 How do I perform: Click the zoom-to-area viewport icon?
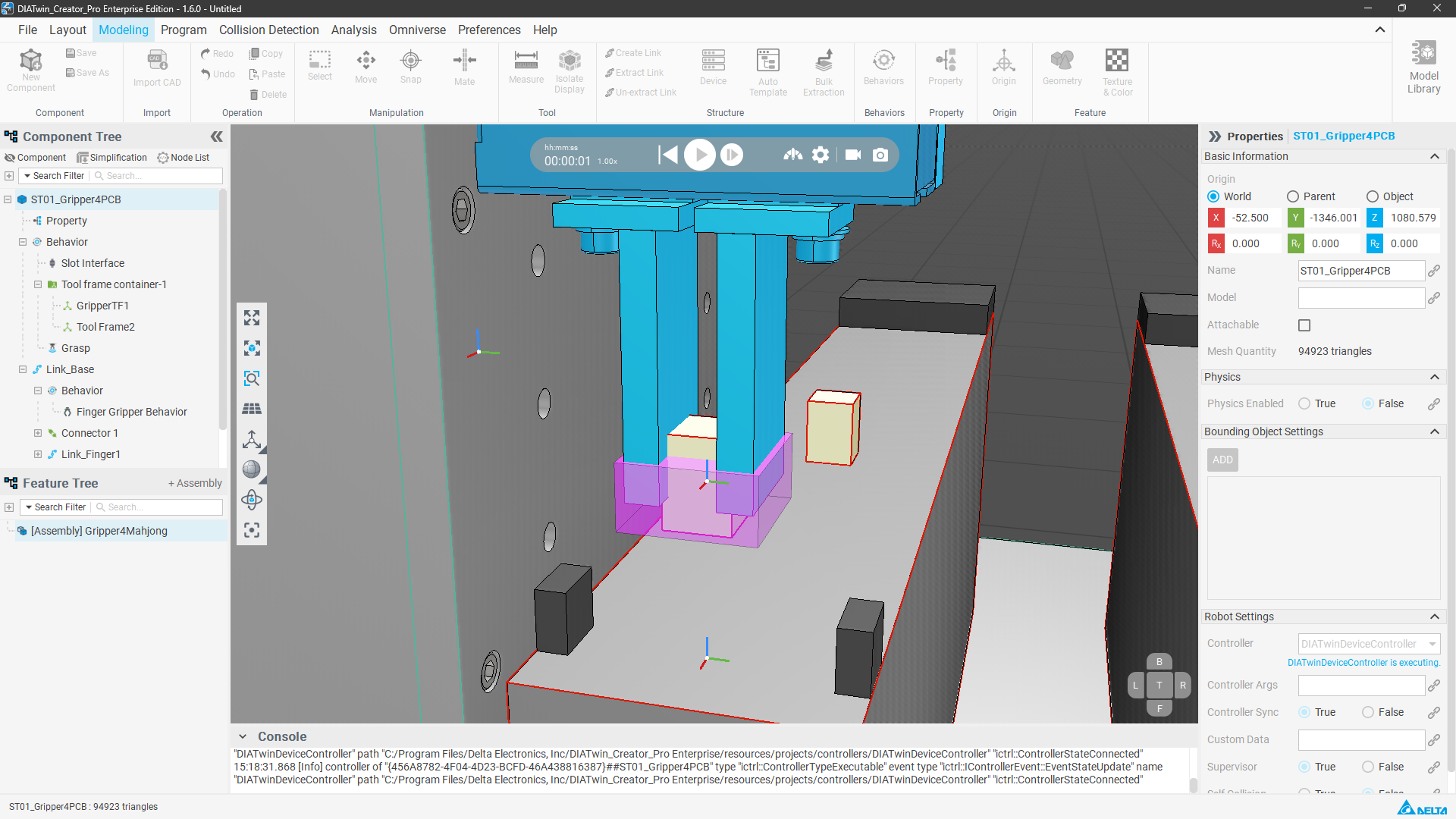(252, 378)
